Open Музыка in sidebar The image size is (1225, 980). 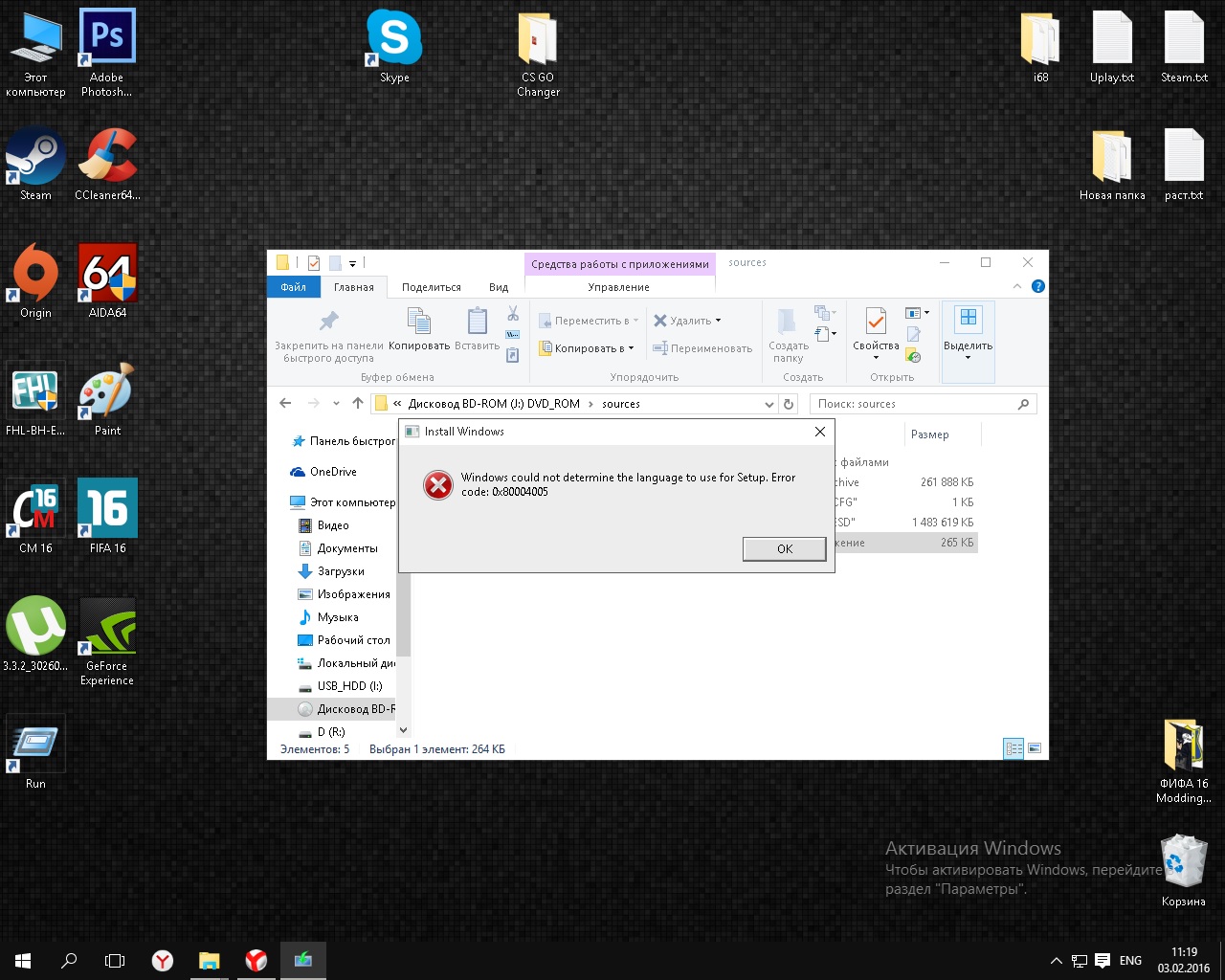point(329,617)
